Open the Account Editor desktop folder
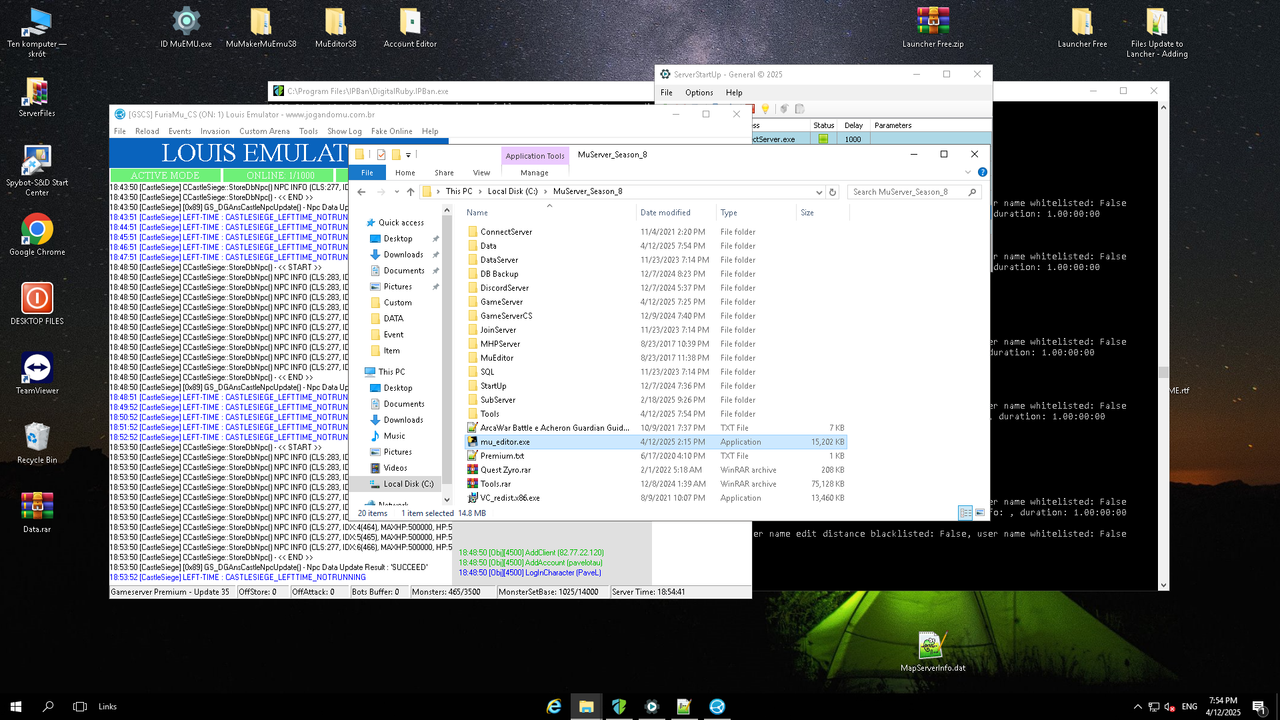This screenshot has width=1280, height=720. pos(410,27)
